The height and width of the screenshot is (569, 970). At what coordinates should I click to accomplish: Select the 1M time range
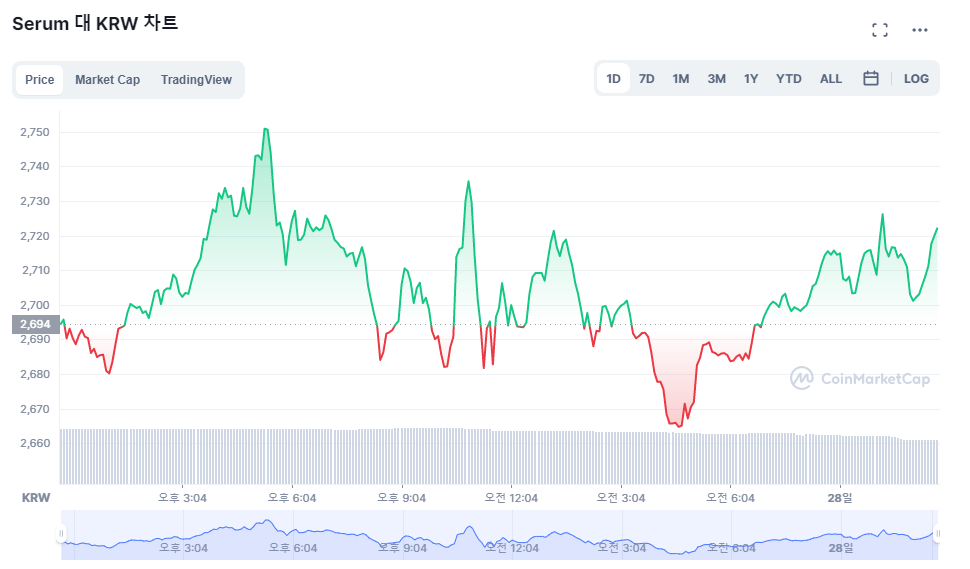tap(680, 79)
